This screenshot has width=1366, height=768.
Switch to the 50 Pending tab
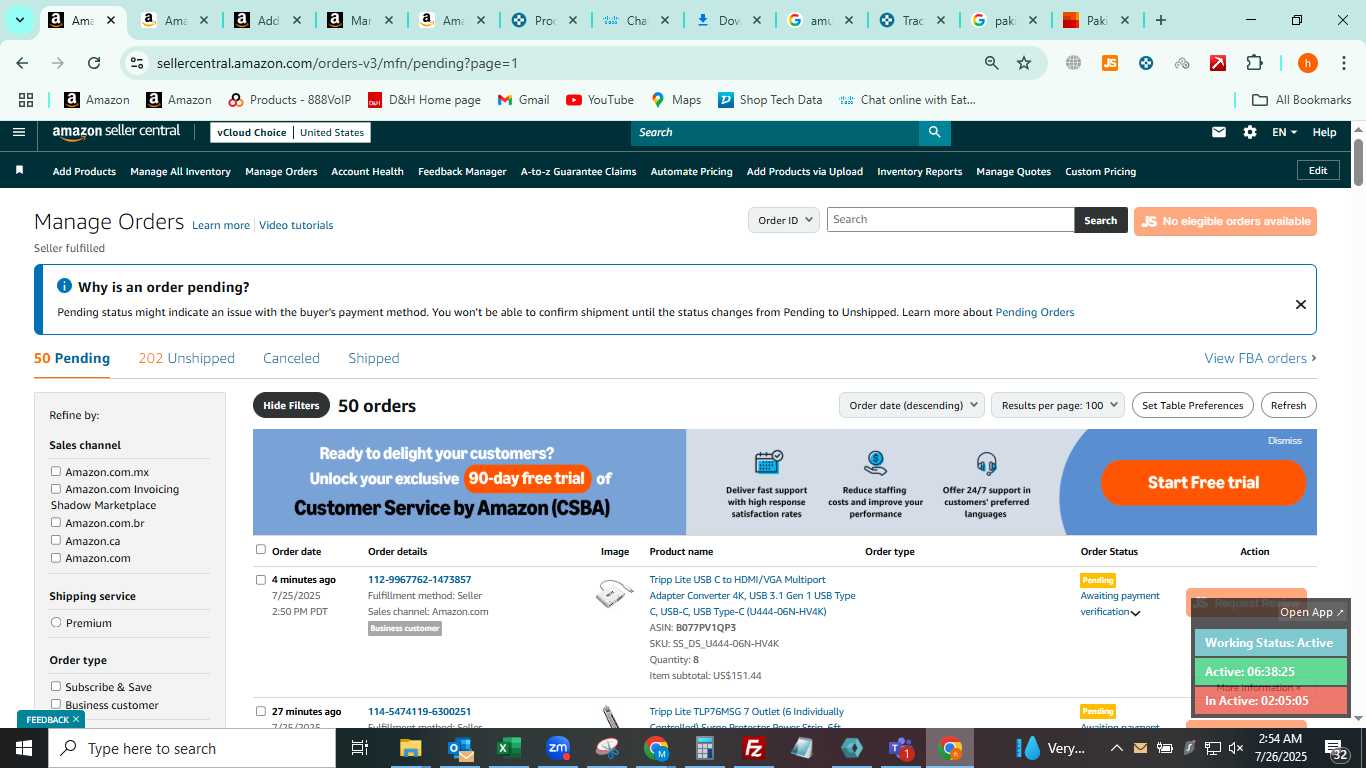click(72, 358)
